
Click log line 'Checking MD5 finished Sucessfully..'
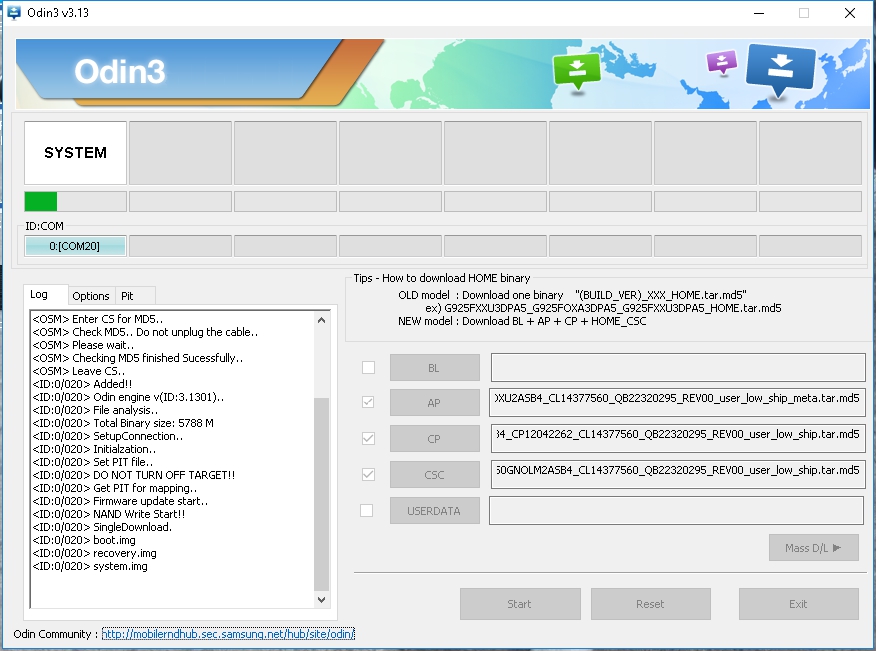tap(137, 358)
